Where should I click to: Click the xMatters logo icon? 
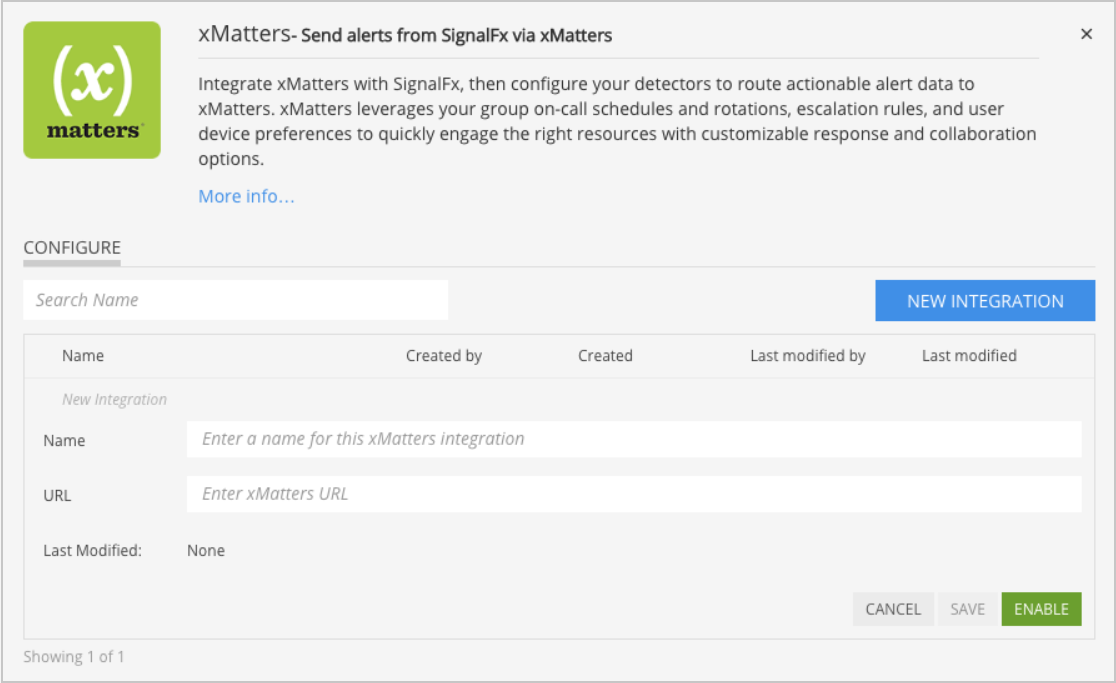[92, 90]
